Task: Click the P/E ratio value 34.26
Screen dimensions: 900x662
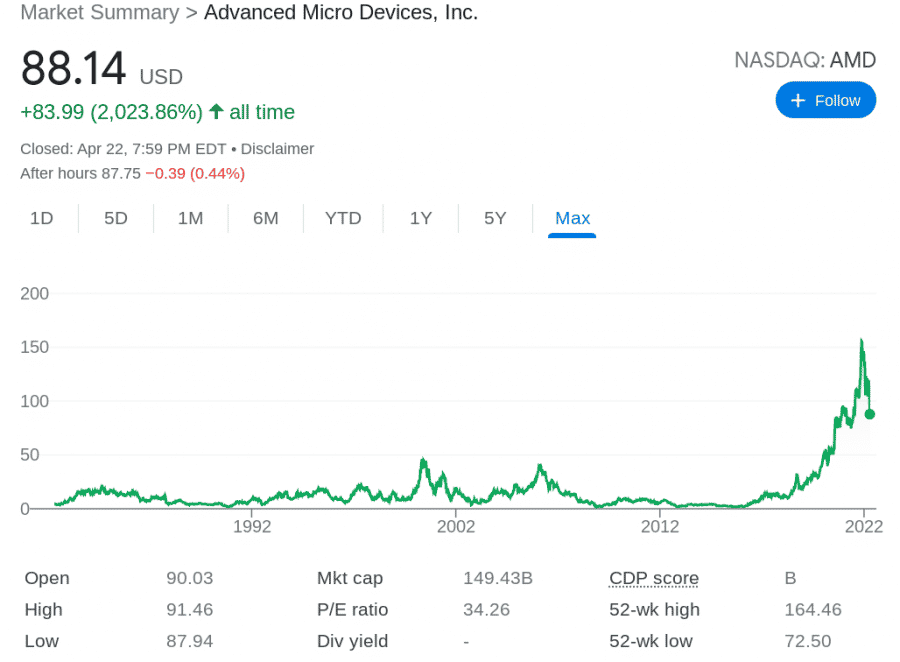Action: click(x=486, y=610)
